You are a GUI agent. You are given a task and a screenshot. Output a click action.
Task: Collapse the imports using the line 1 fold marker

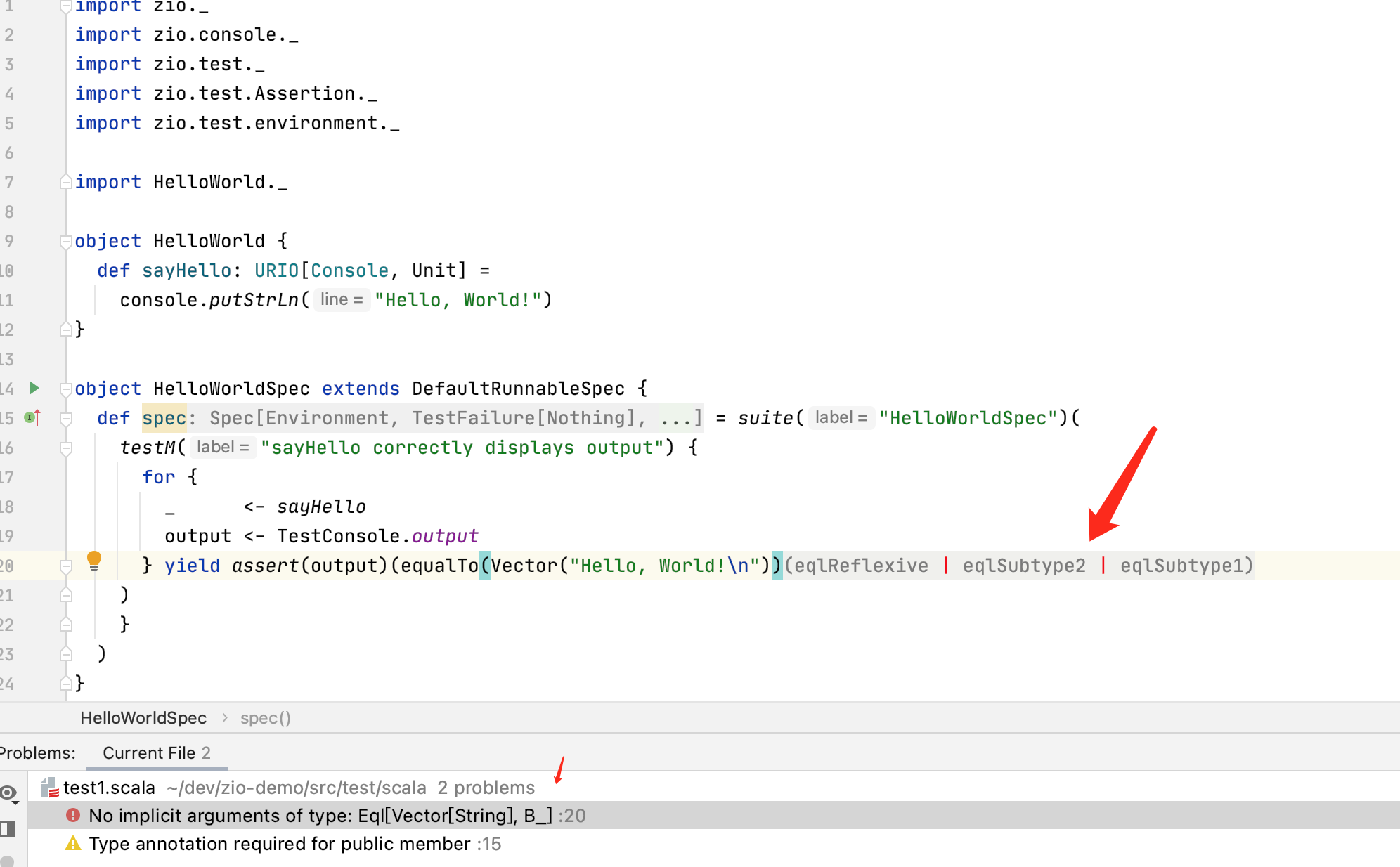pyautogui.click(x=65, y=6)
